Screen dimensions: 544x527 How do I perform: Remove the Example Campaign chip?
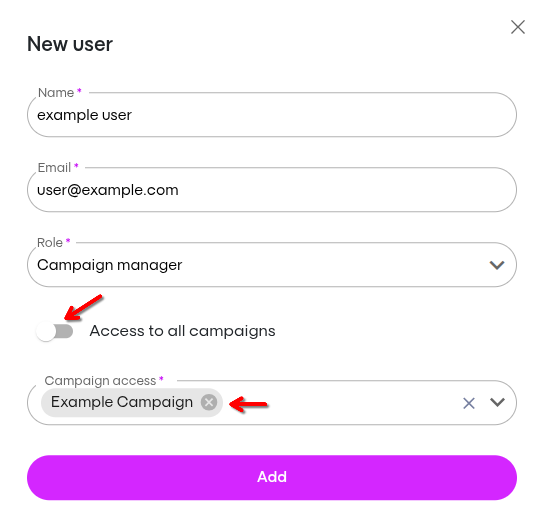(209, 402)
